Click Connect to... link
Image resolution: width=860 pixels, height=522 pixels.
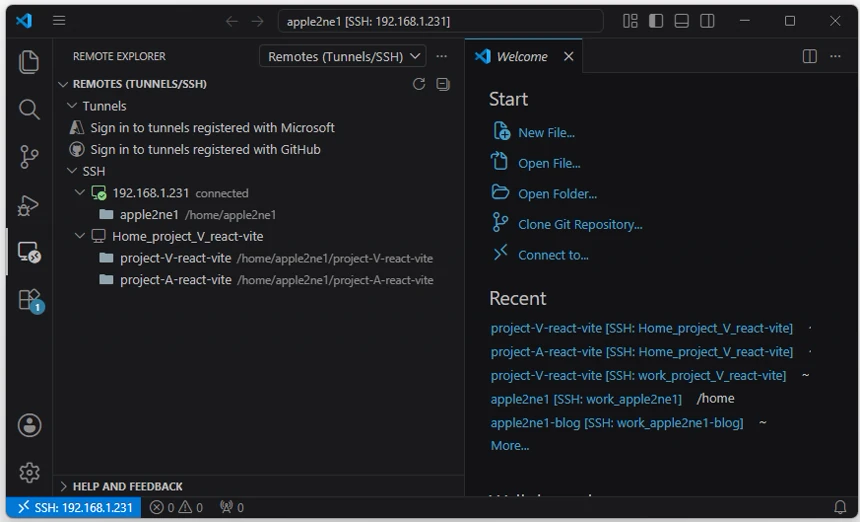[x=553, y=256]
